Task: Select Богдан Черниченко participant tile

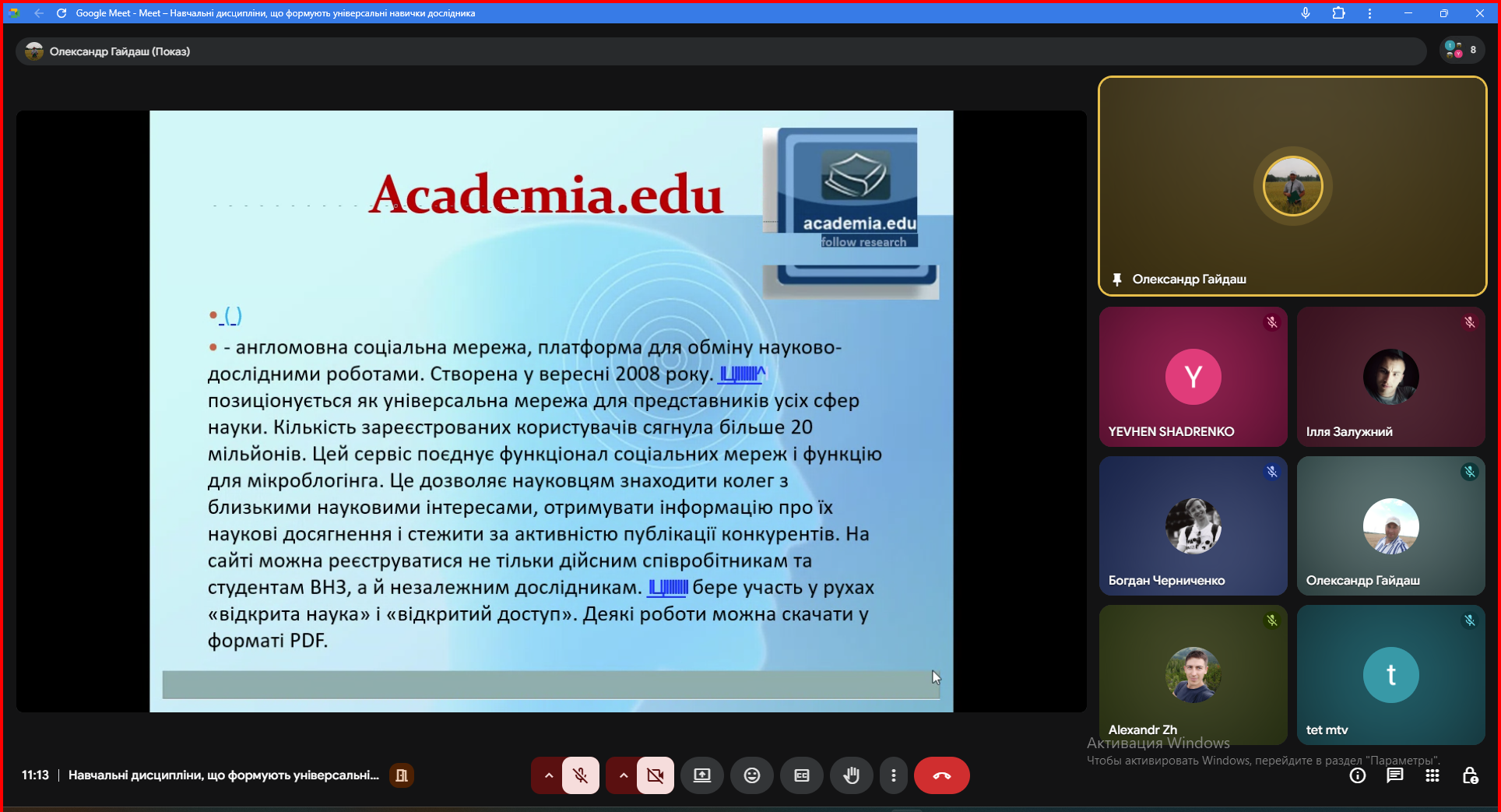Action: click(x=1193, y=526)
